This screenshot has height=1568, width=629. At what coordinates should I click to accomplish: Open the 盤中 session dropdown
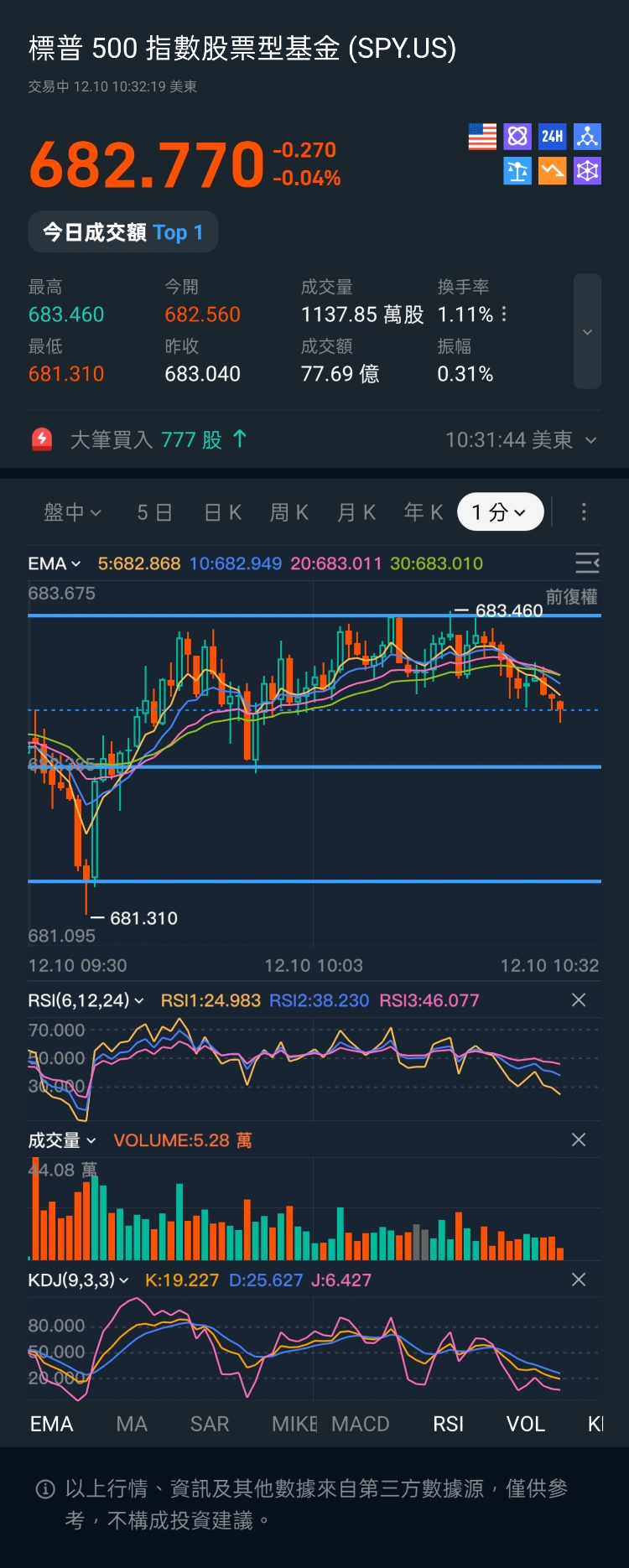[72, 511]
